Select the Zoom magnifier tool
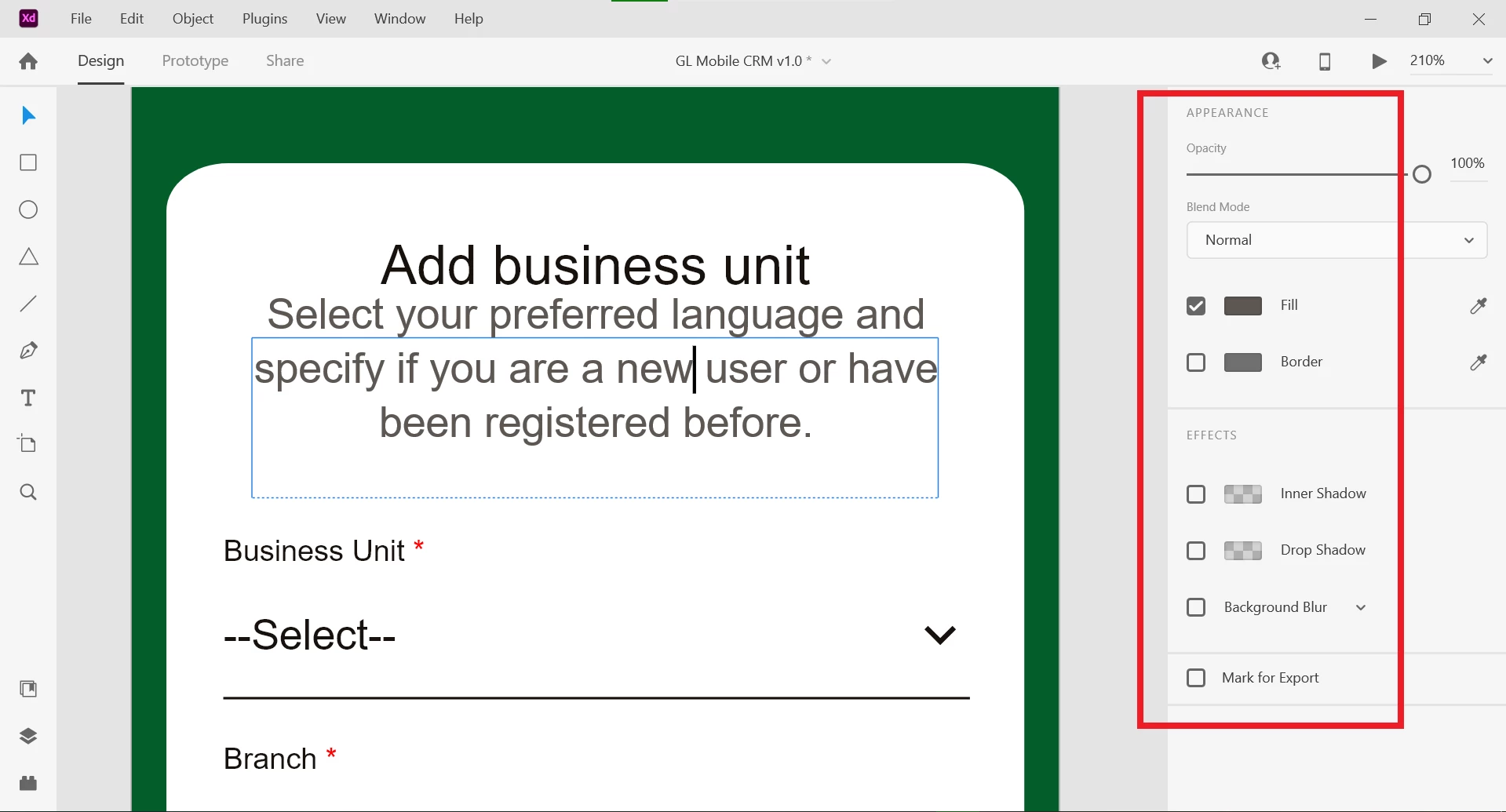 [28, 492]
